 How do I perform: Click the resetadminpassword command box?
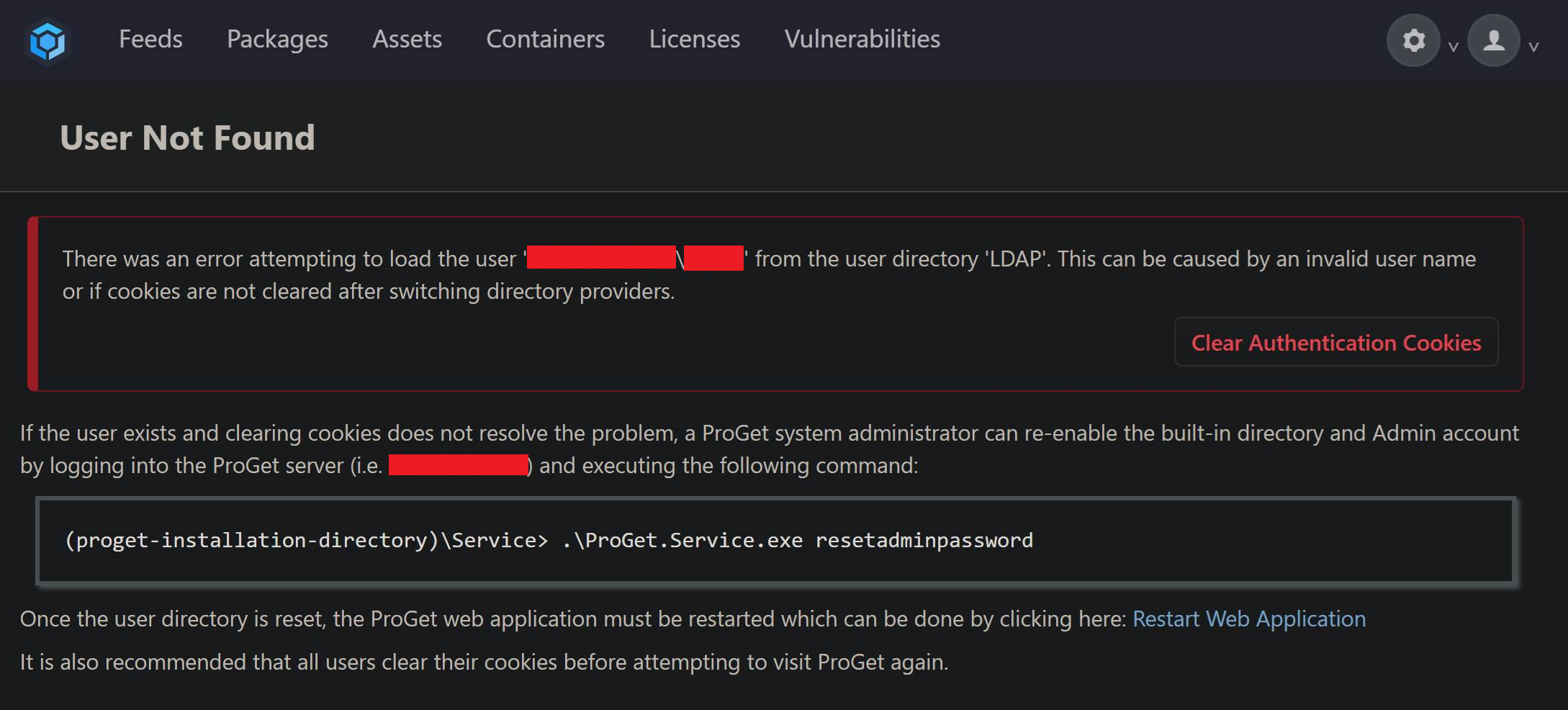(x=776, y=540)
